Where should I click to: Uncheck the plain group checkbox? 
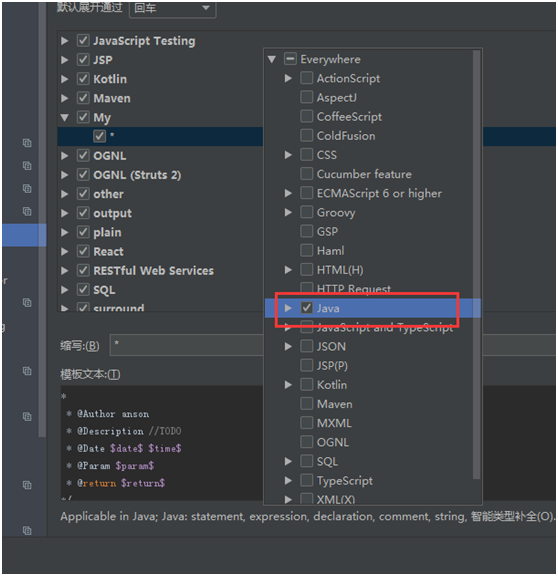click(x=83, y=232)
